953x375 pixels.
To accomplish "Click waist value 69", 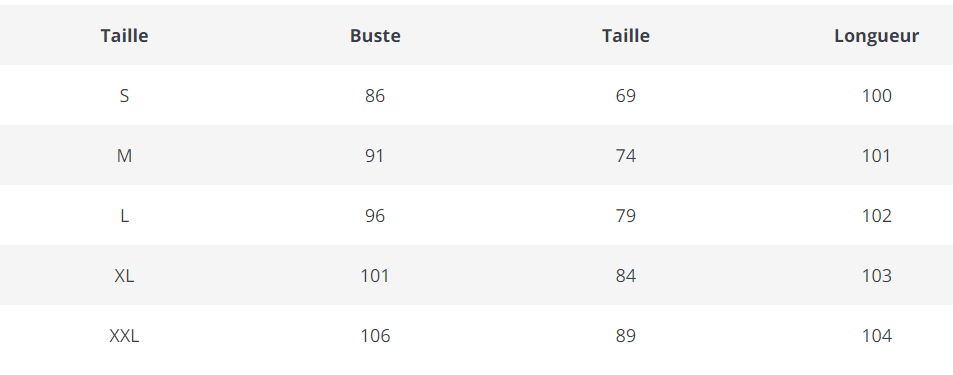I will [x=626, y=96].
